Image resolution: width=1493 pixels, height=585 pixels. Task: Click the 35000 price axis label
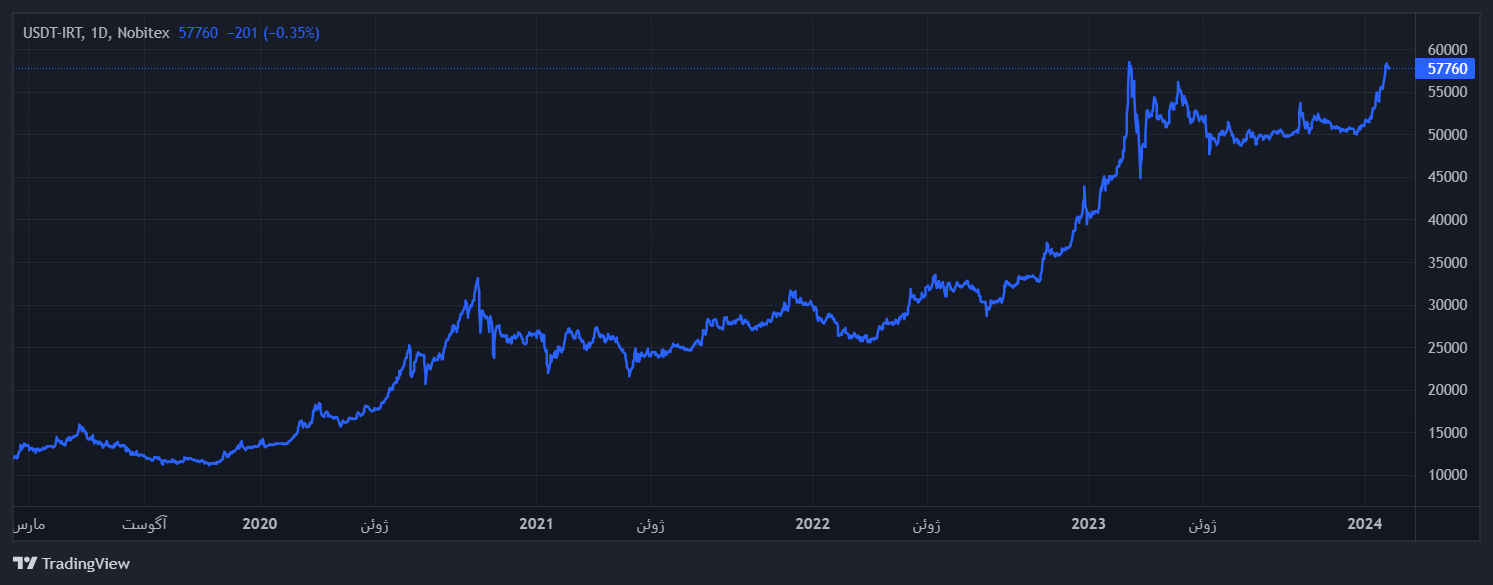coord(1447,263)
